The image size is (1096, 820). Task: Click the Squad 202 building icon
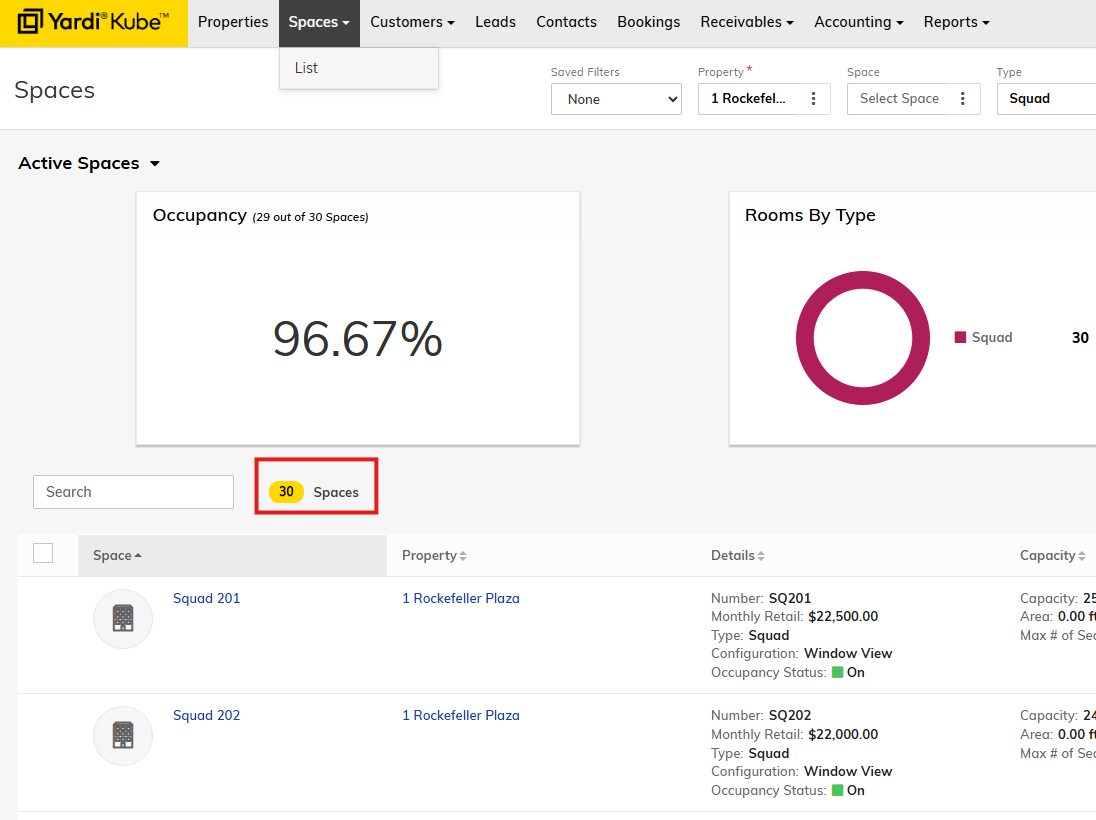[x=123, y=736]
